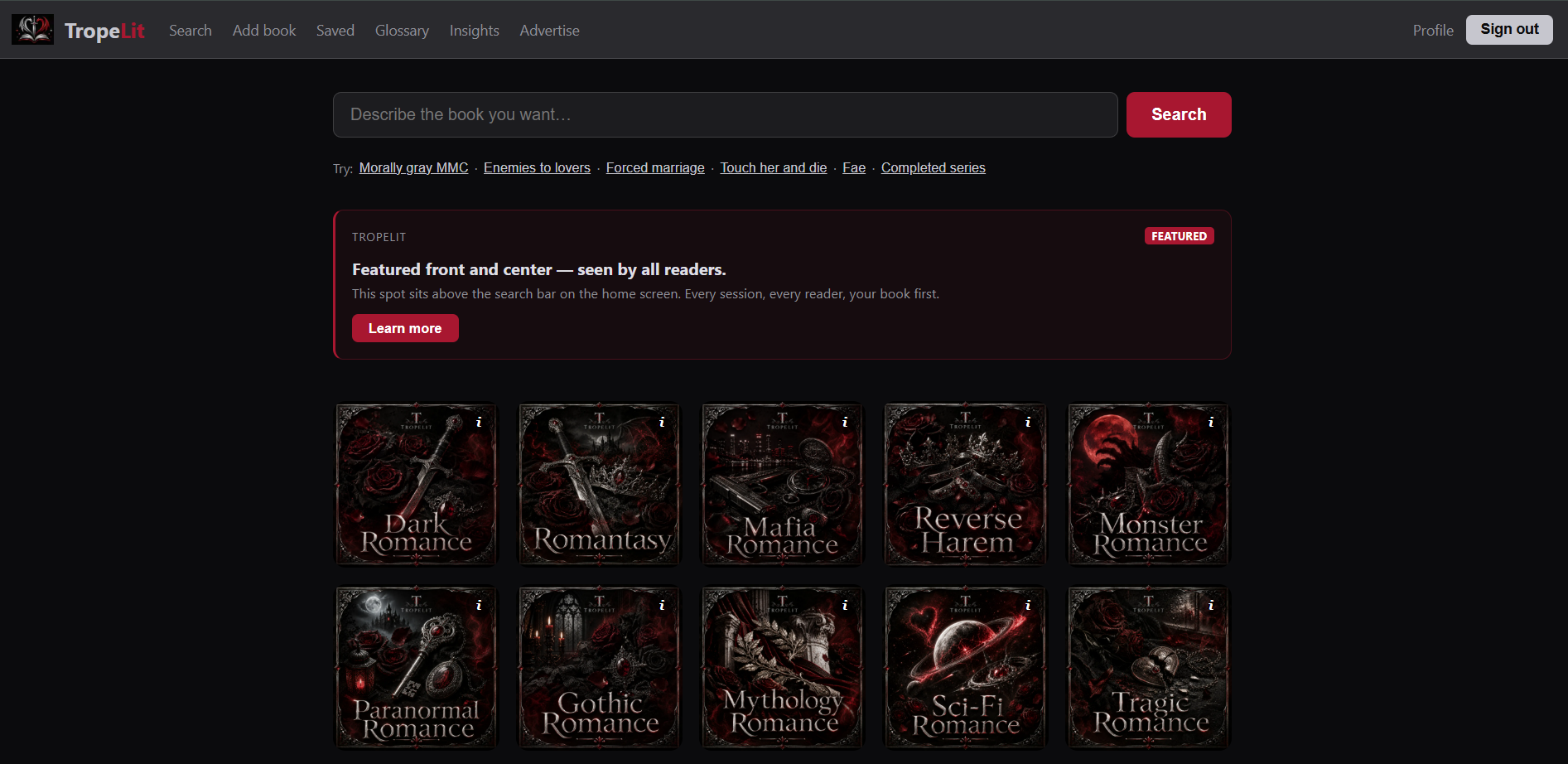This screenshot has width=1568, height=764.
Task: Try the Fae suggestion link
Action: pos(854,167)
